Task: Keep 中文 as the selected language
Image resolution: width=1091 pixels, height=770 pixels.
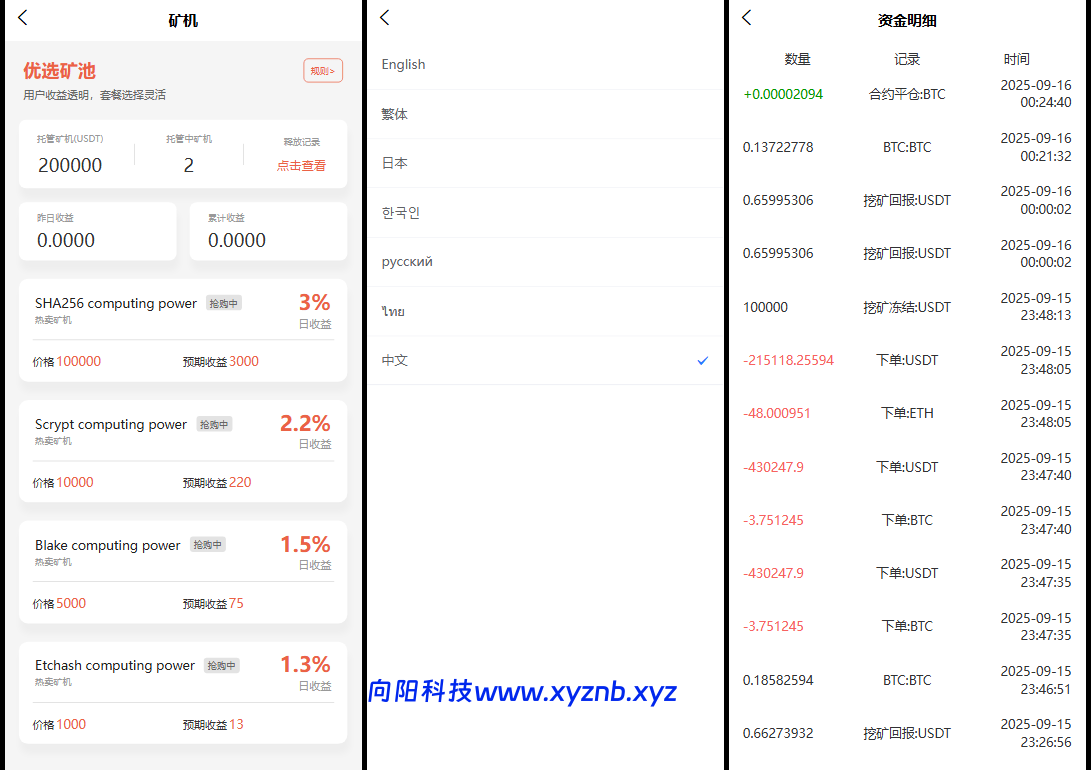Action: click(393, 361)
